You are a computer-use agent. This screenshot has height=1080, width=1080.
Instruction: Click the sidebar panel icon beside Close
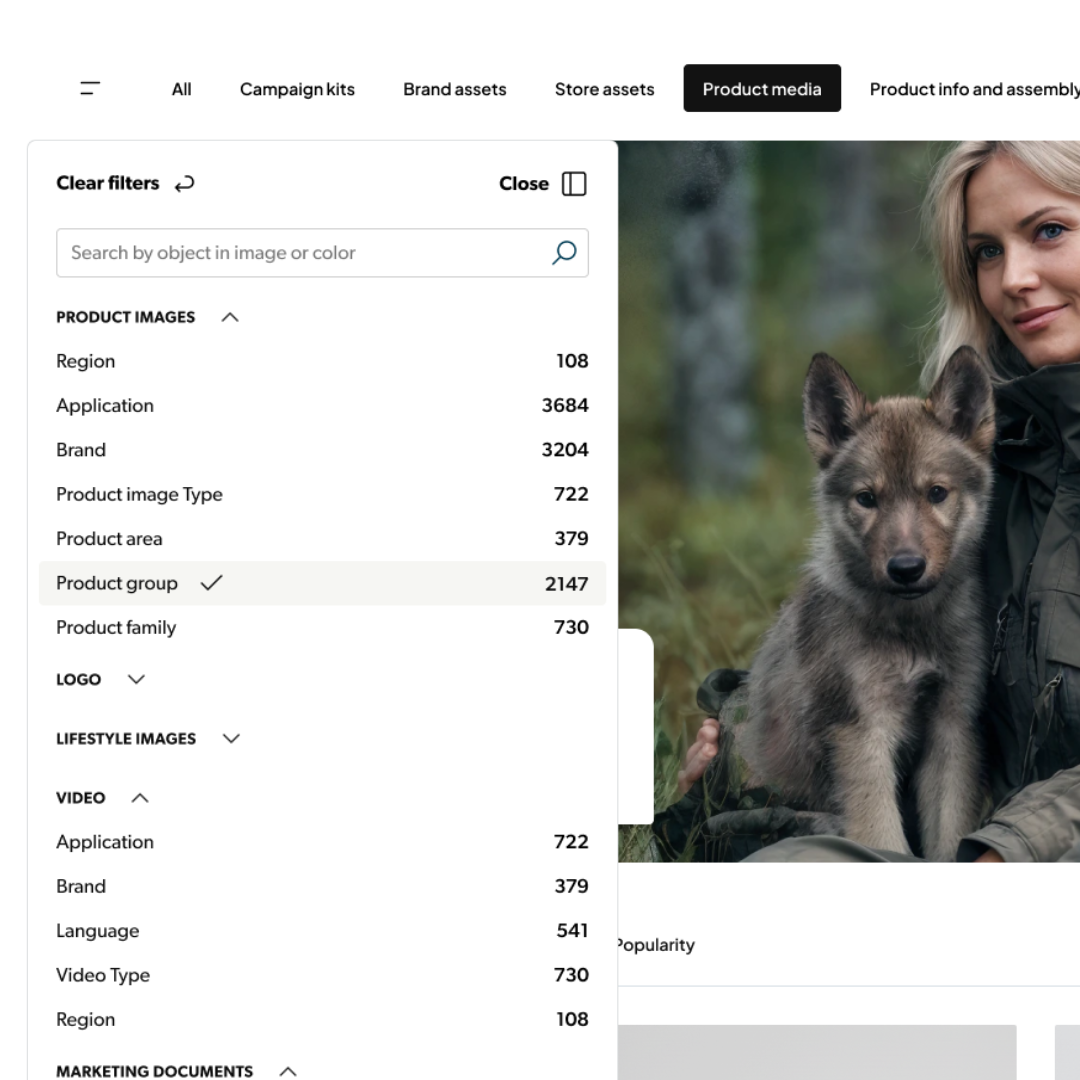pyautogui.click(x=574, y=184)
